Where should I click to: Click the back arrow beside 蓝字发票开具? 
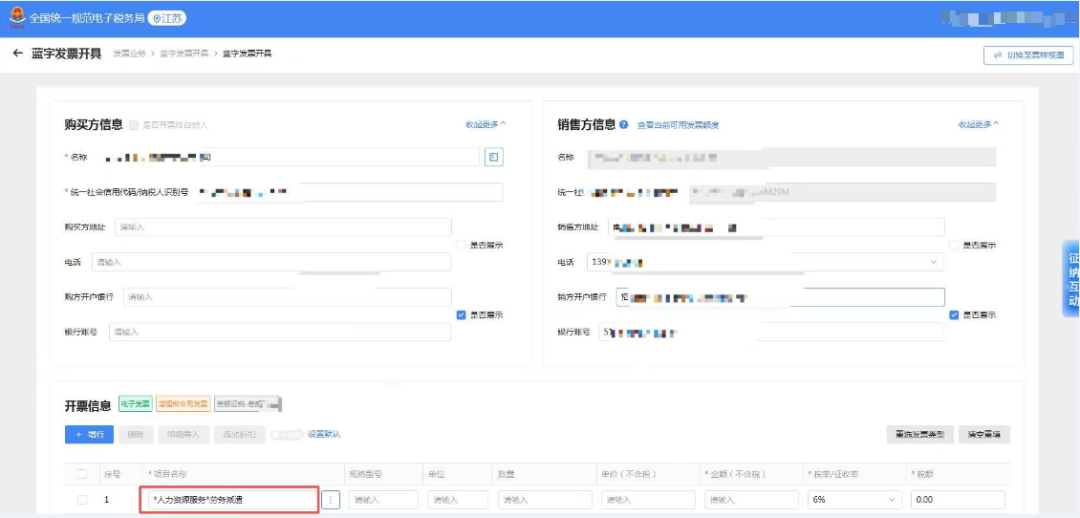click(x=17, y=53)
